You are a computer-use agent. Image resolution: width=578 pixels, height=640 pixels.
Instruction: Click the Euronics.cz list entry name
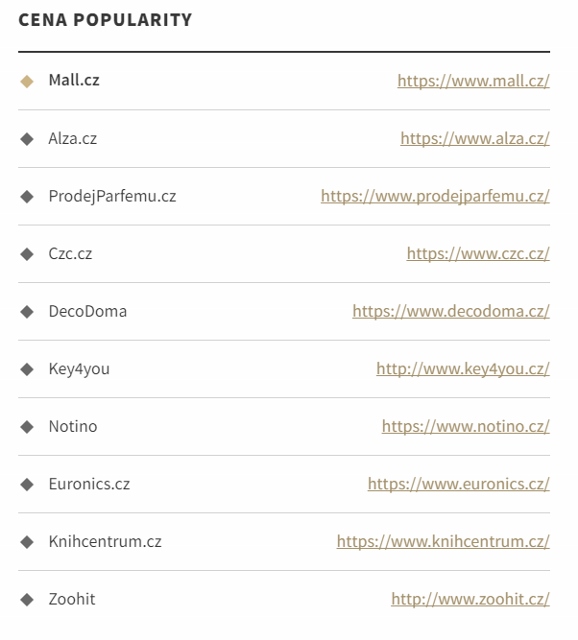[x=89, y=484]
